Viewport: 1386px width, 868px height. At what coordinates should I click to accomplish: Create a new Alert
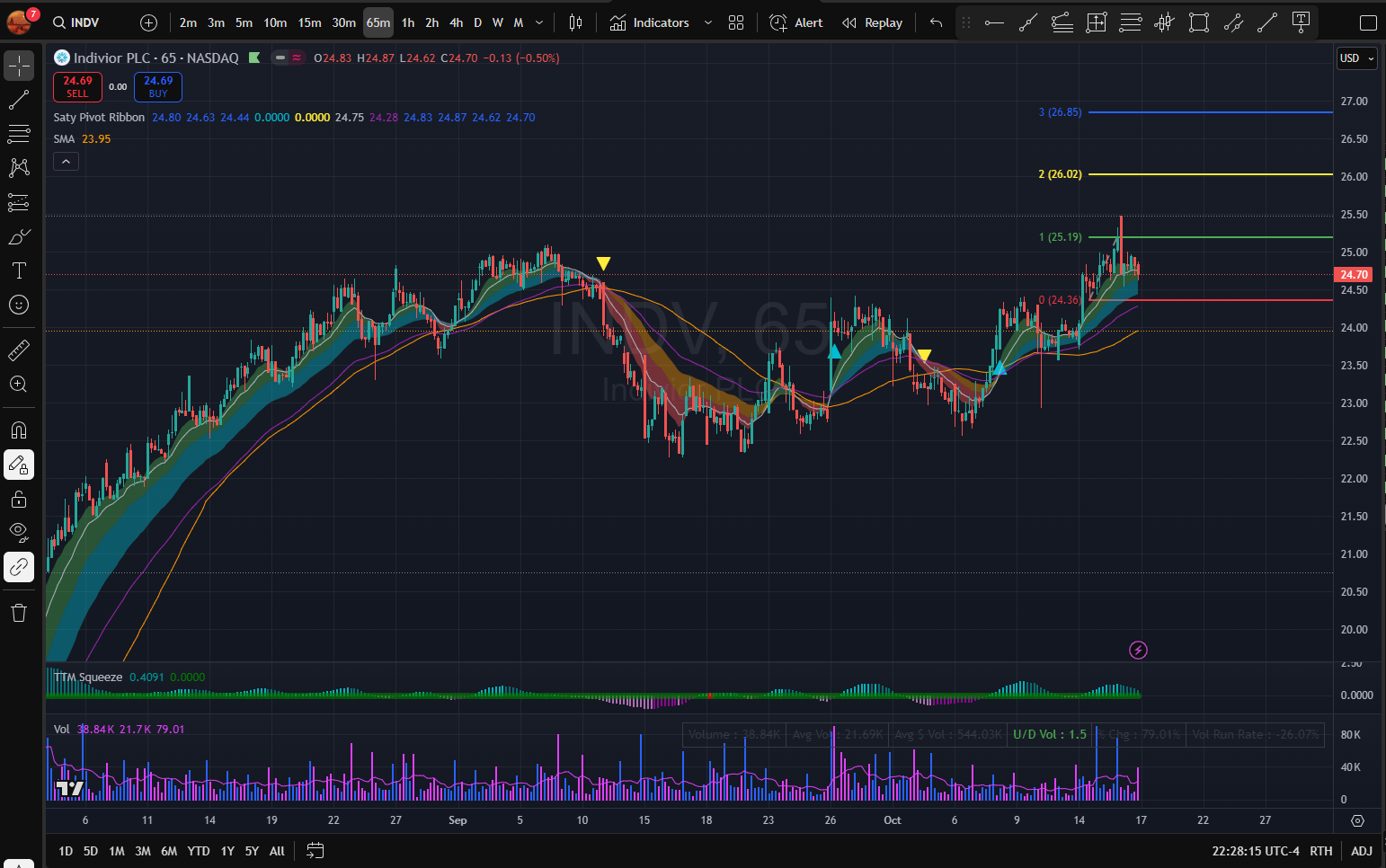pyautogui.click(x=796, y=22)
